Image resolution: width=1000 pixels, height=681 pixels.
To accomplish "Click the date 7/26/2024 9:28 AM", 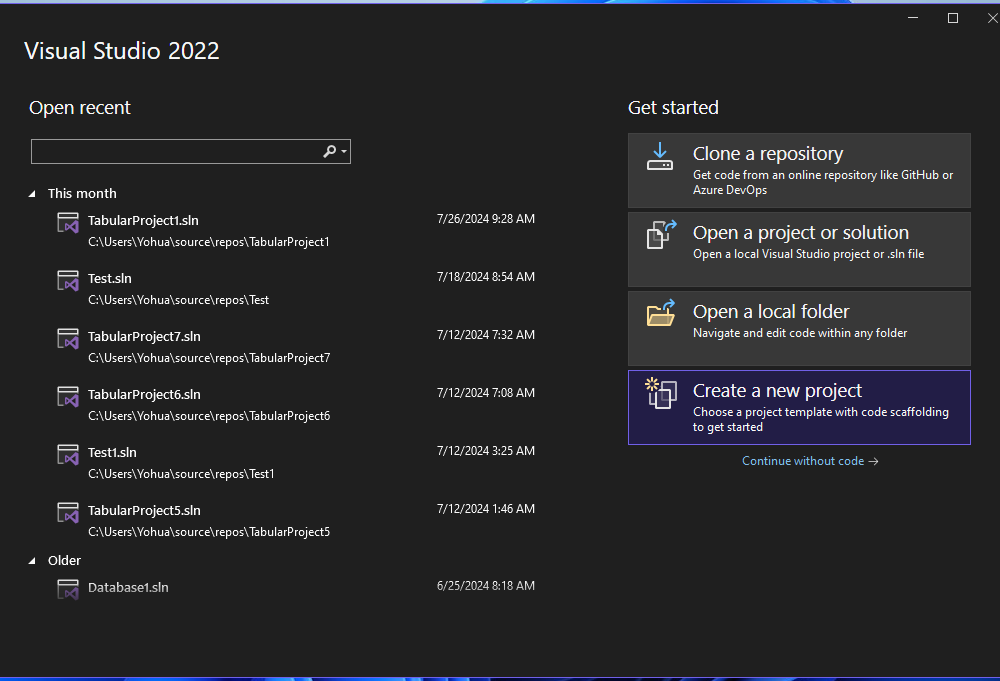I will pos(486,219).
